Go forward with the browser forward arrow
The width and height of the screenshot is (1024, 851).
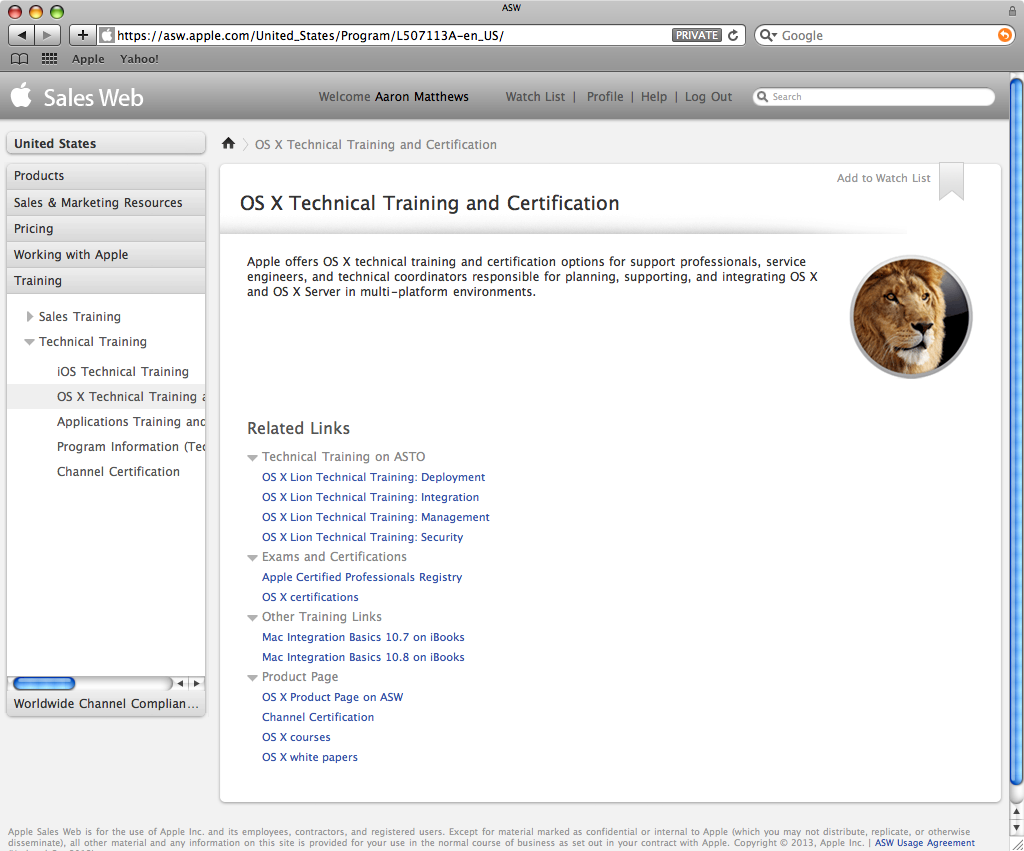coord(47,35)
